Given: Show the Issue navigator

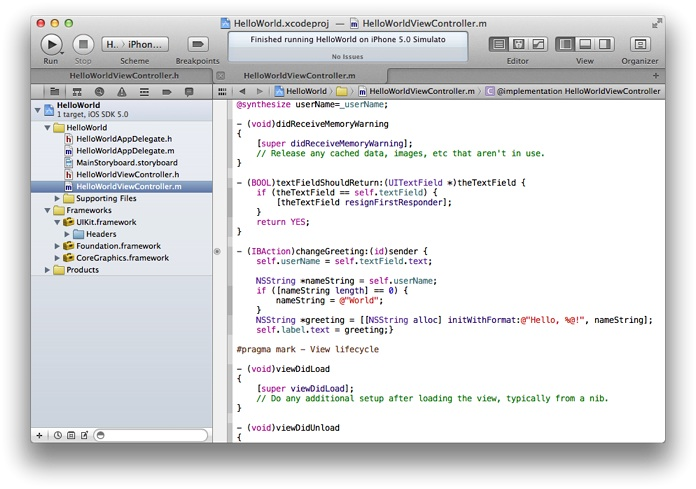Looking at the screenshot, I should click(122, 92).
